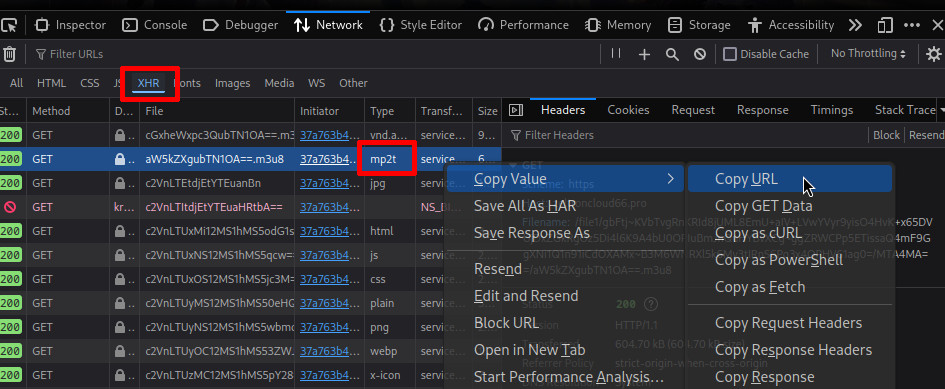Filter requests by HTML
The image size is (945, 389).
(51, 83)
